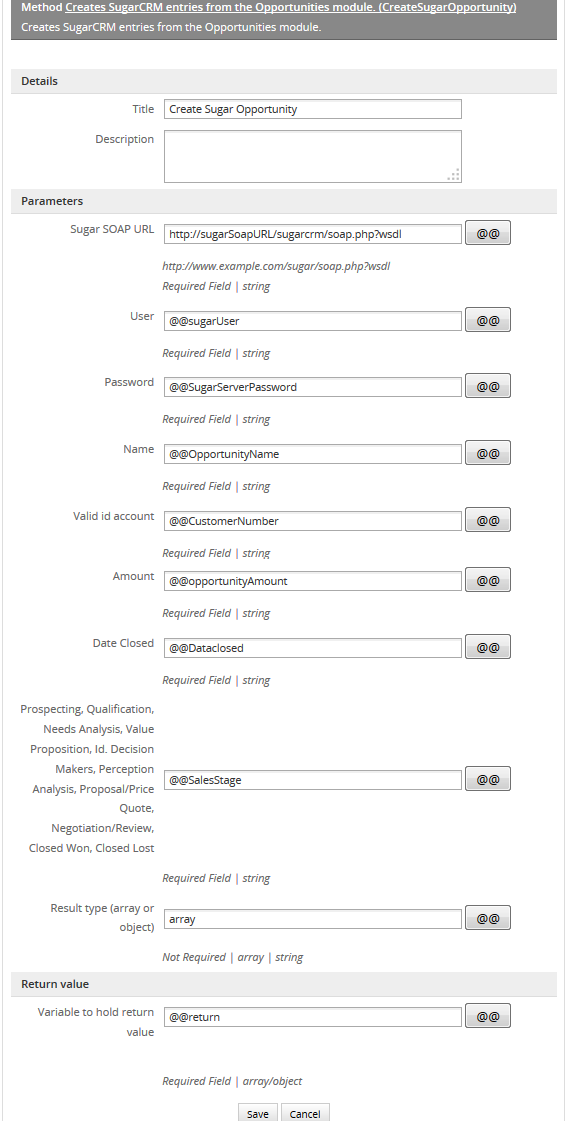Open the @@ picker for Result type
566x1121 pixels.
[x=488, y=919]
